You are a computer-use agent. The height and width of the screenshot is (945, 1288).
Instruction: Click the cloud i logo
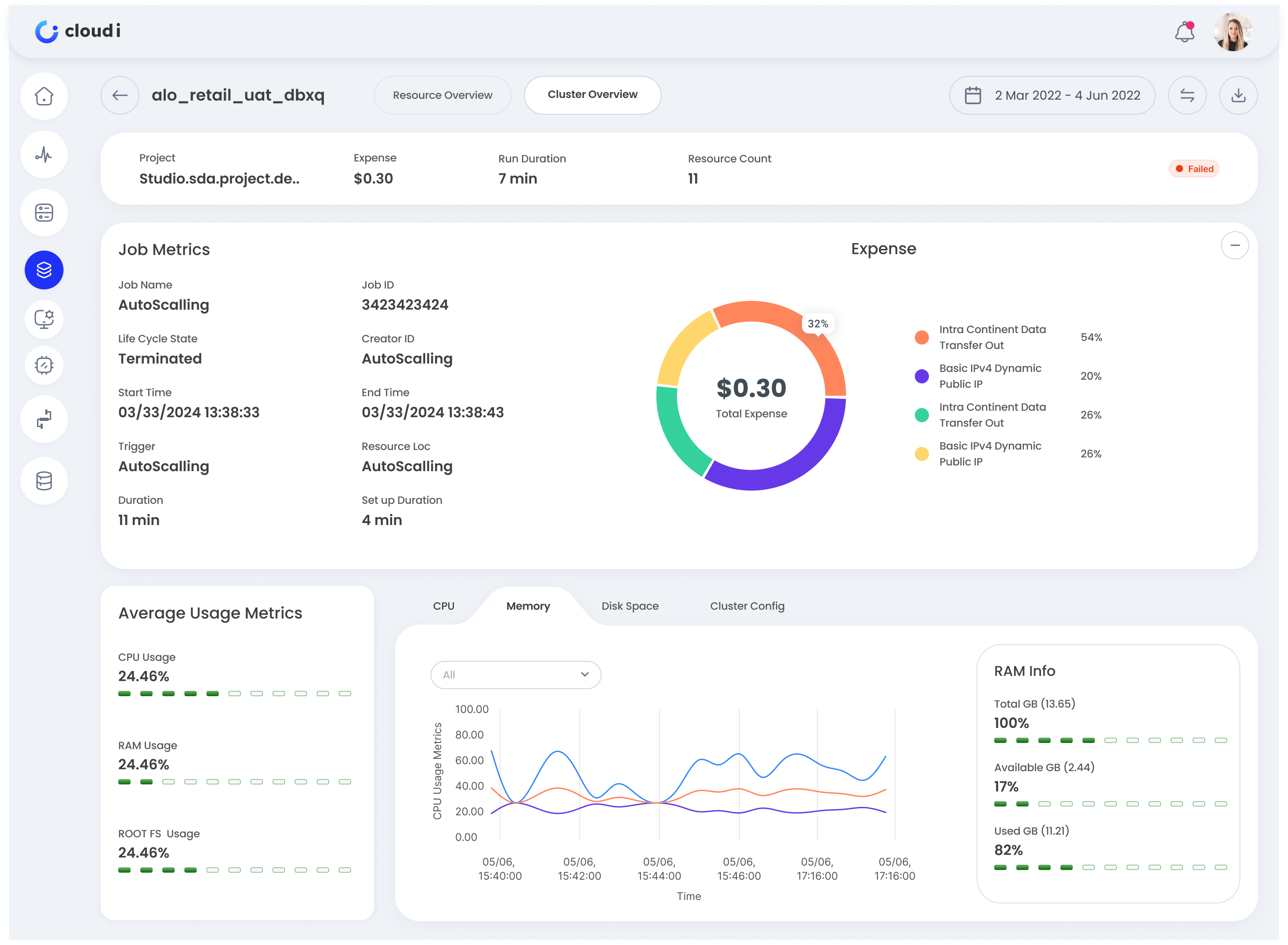pos(78,31)
